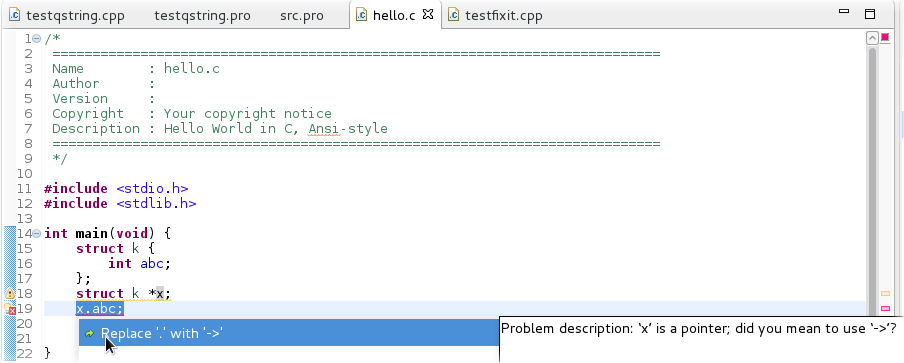Close the hello.c tab with its X
The width and height of the screenshot is (904, 363).
[428, 14]
